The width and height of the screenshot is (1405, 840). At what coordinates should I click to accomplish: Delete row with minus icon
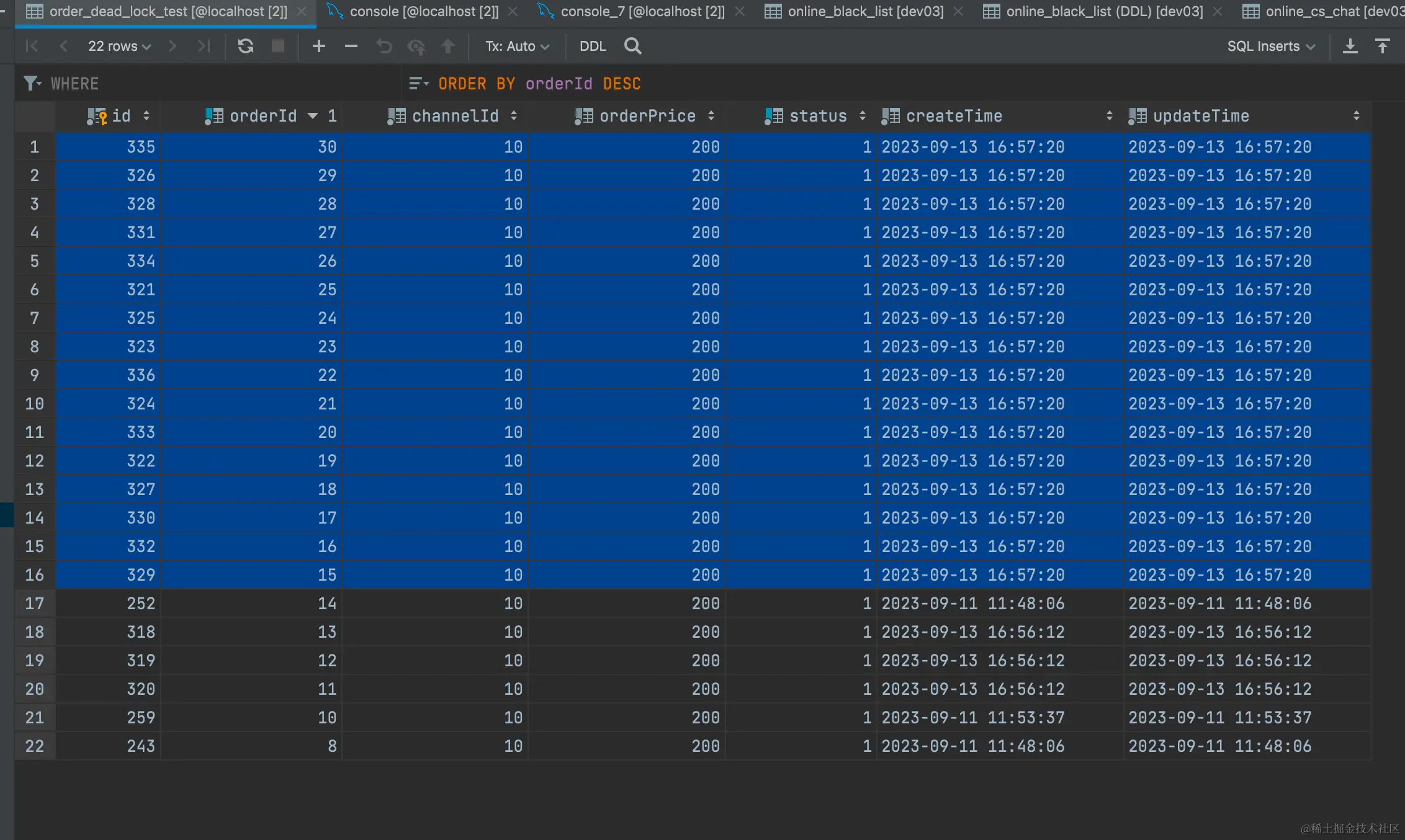click(351, 46)
